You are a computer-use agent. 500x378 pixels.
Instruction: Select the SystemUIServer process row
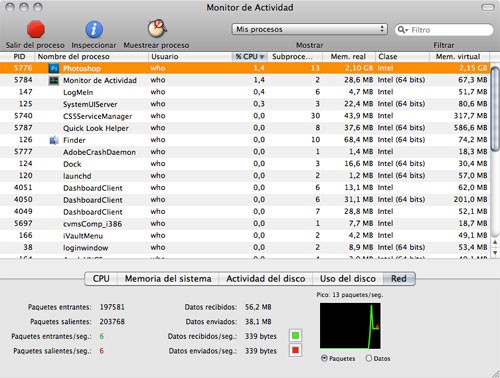(245, 104)
